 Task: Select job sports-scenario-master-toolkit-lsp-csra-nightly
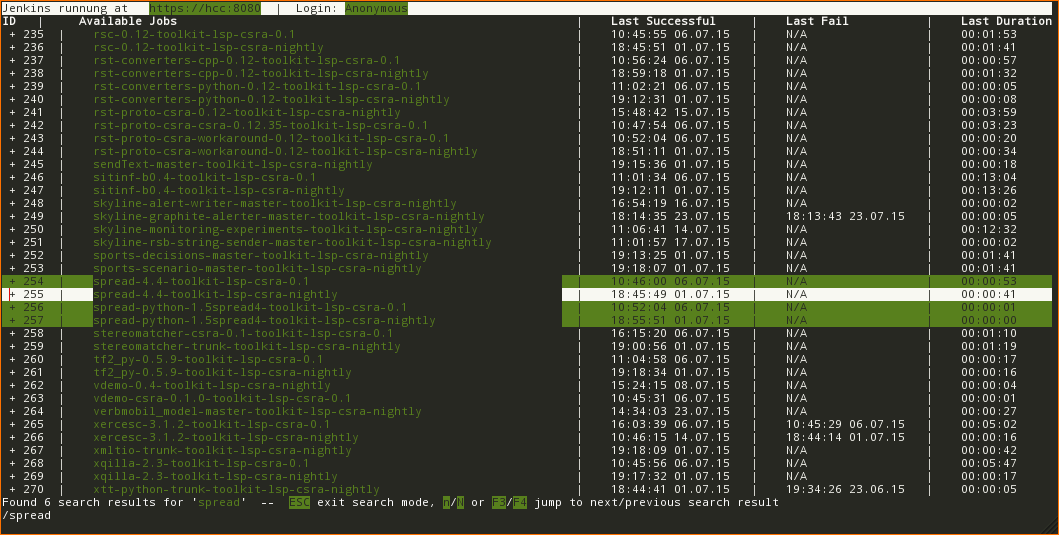click(x=257, y=269)
